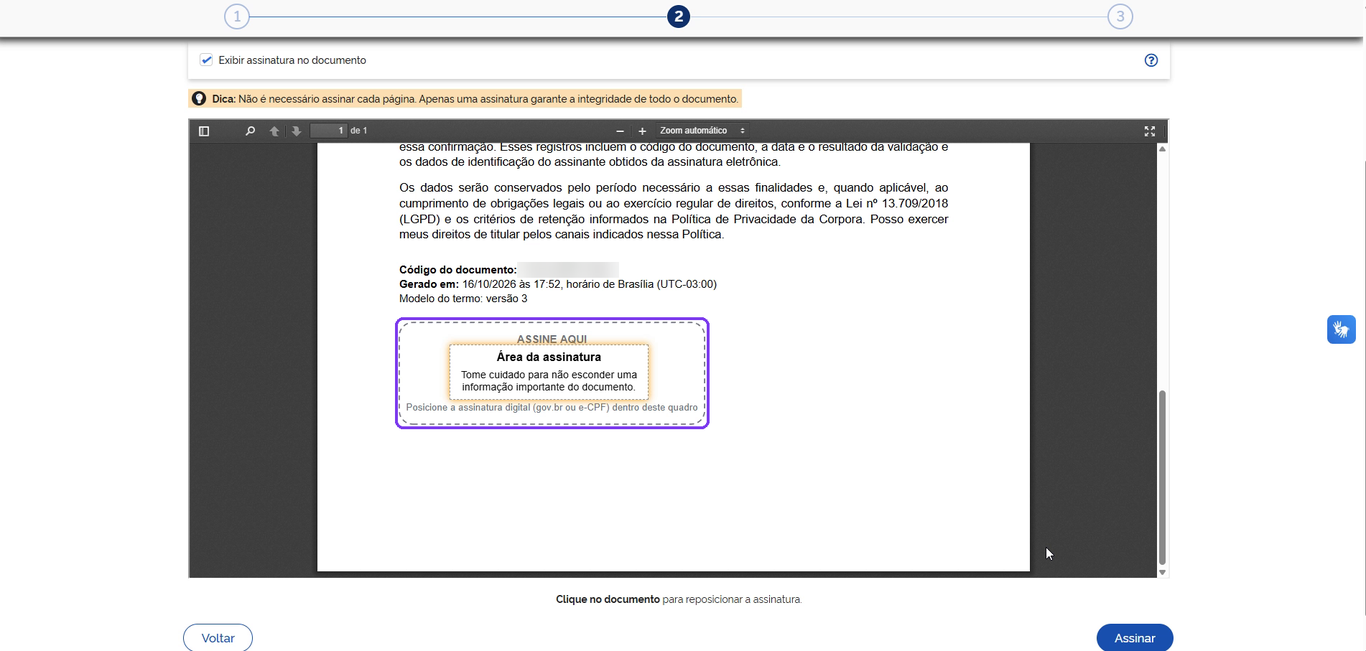Click the scrollbar down arrow
1366x651 pixels.
click(x=1162, y=572)
